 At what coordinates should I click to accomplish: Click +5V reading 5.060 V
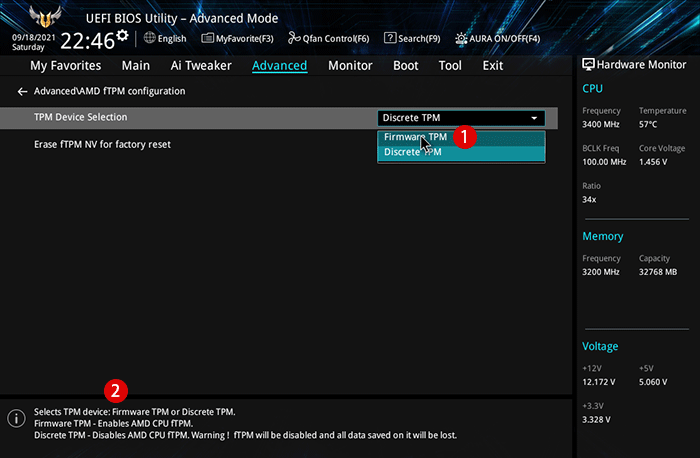point(653,382)
